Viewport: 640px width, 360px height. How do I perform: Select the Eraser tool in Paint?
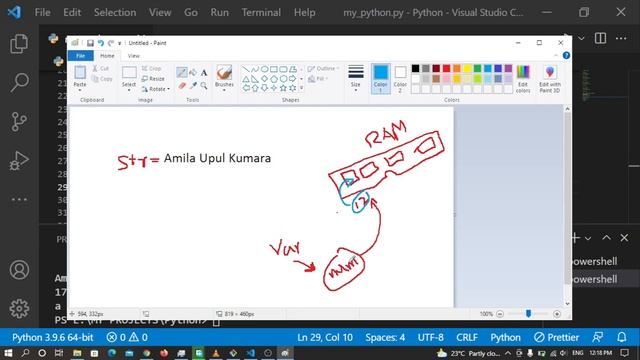pyautogui.click(x=182, y=86)
